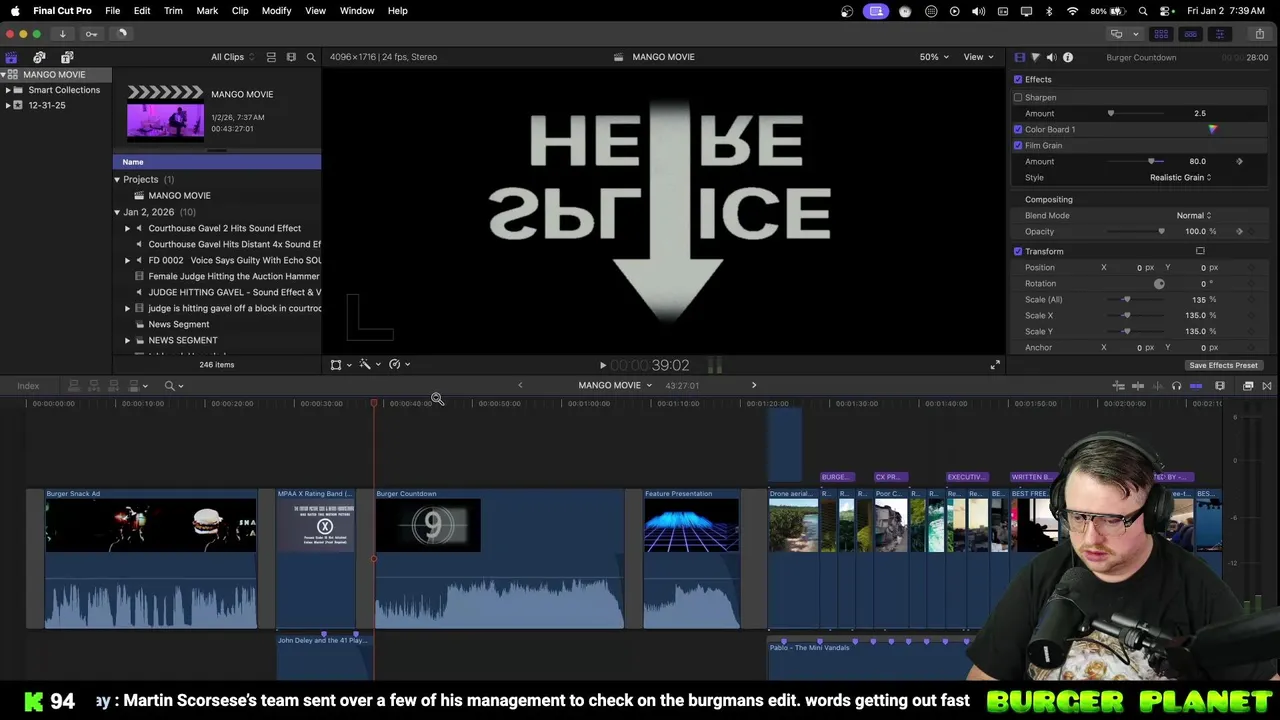Add keyframe for Film Grain Amount
Image resolution: width=1280 pixels, height=720 pixels.
pyautogui.click(x=1239, y=161)
